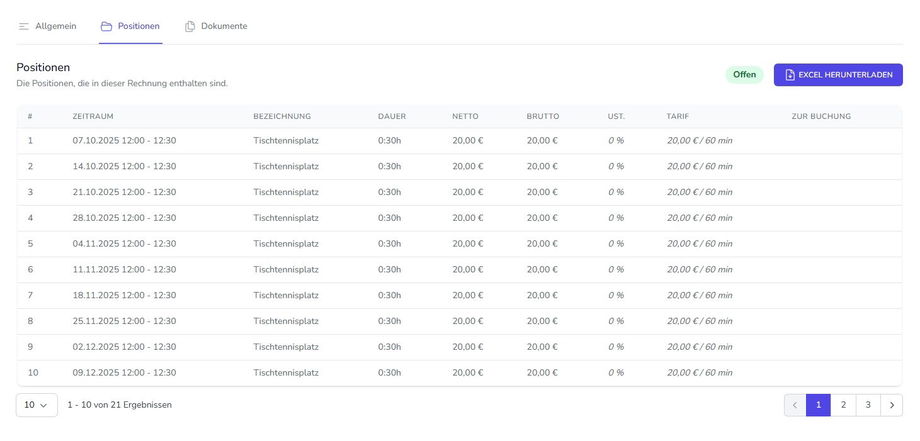The image size is (920, 441).
Task: Click the Excel file download icon
Action: pyautogui.click(x=790, y=75)
